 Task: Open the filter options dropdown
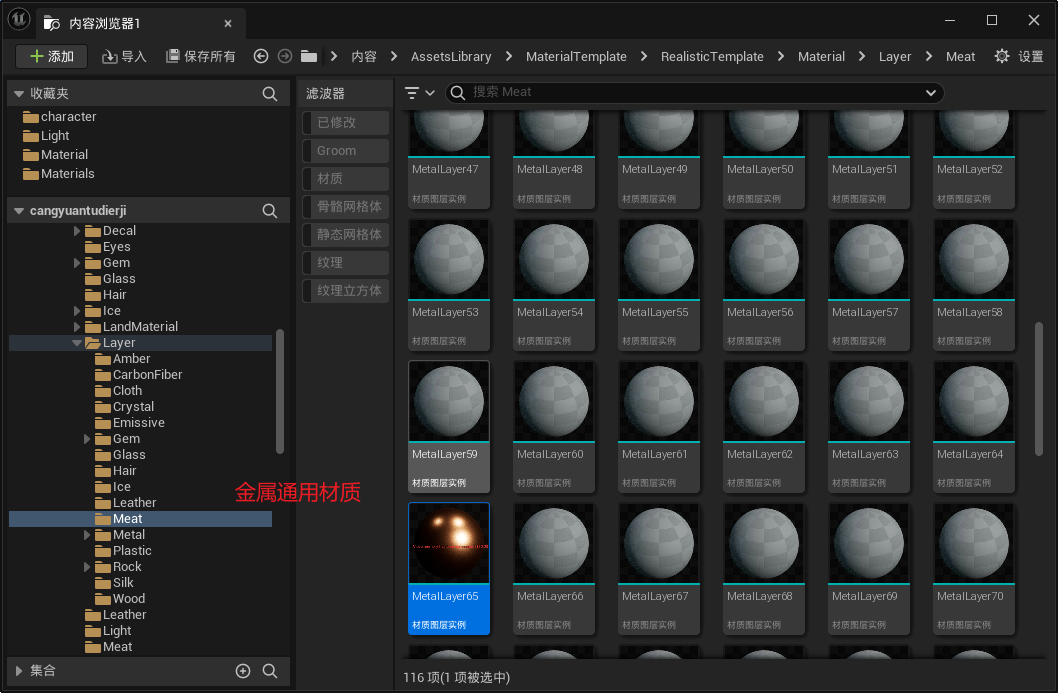click(419, 93)
